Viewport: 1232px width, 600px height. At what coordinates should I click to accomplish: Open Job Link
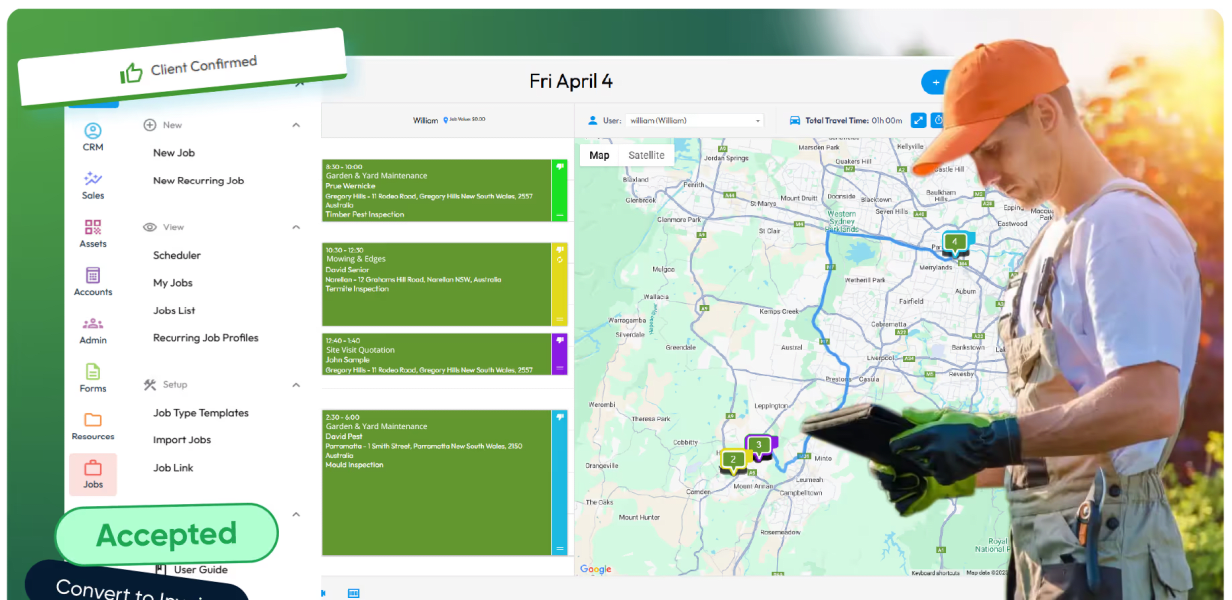(x=173, y=468)
